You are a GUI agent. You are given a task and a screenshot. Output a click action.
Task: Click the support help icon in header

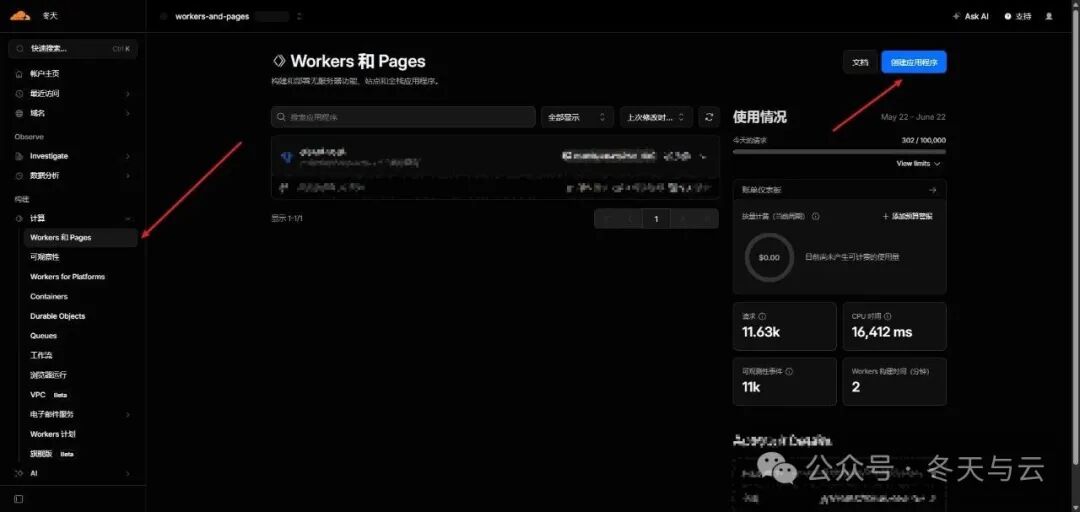[1008, 17]
